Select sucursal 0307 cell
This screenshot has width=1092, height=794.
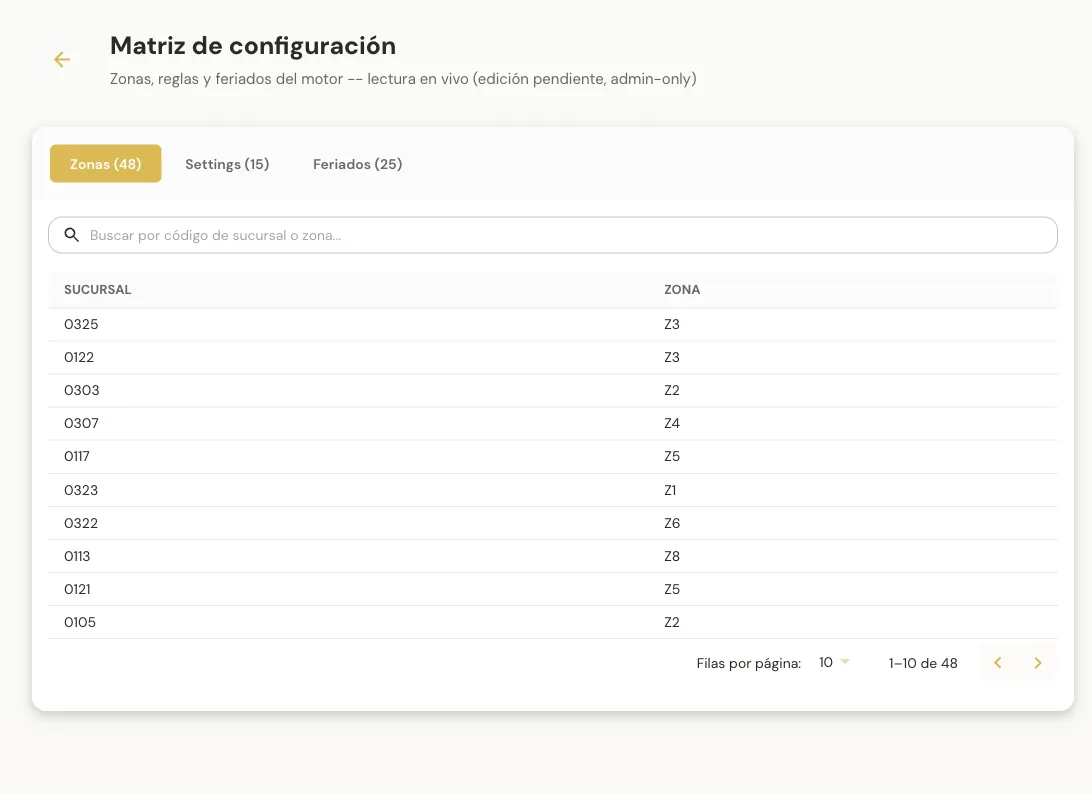click(x=81, y=423)
